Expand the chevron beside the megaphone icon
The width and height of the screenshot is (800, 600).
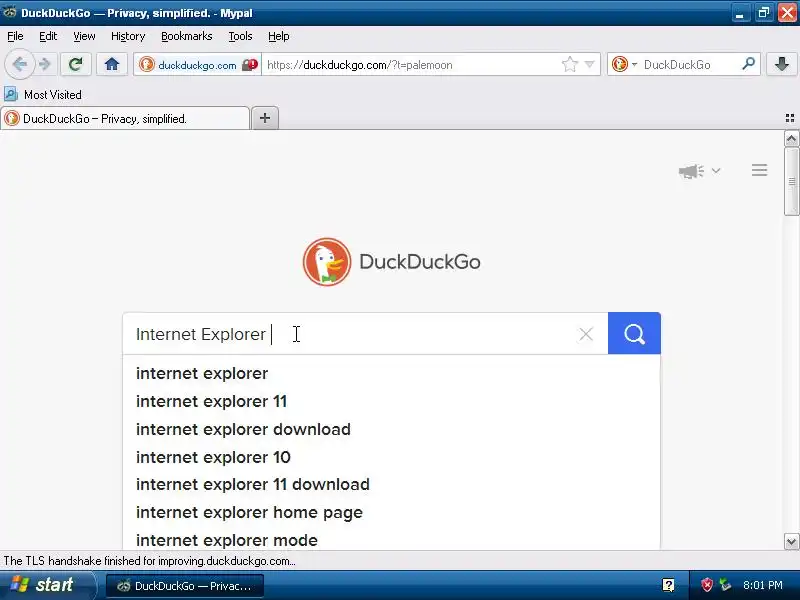coord(716,170)
